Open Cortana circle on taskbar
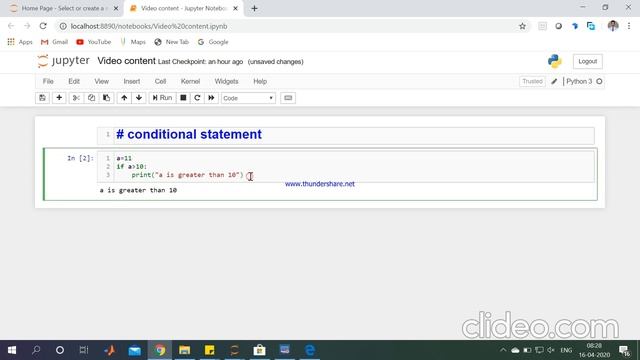 [x=60, y=350]
